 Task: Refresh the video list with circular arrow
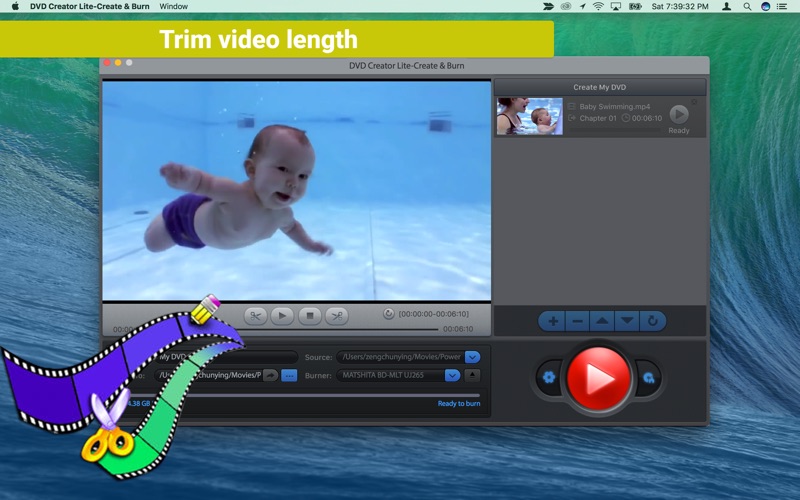tap(653, 321)
